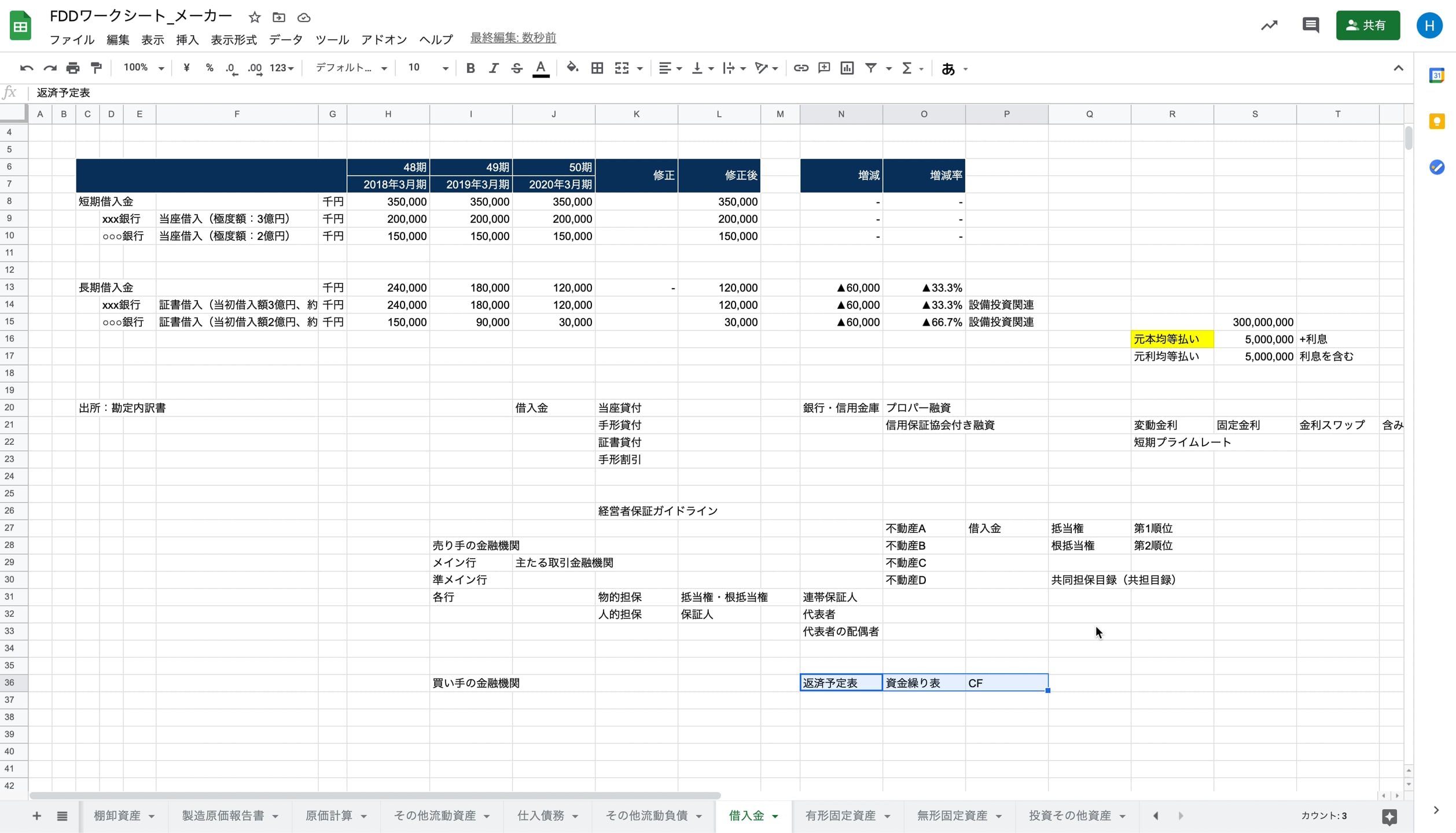Open the データ menu
The image size is (1456, 833).
tap(285, 39)
